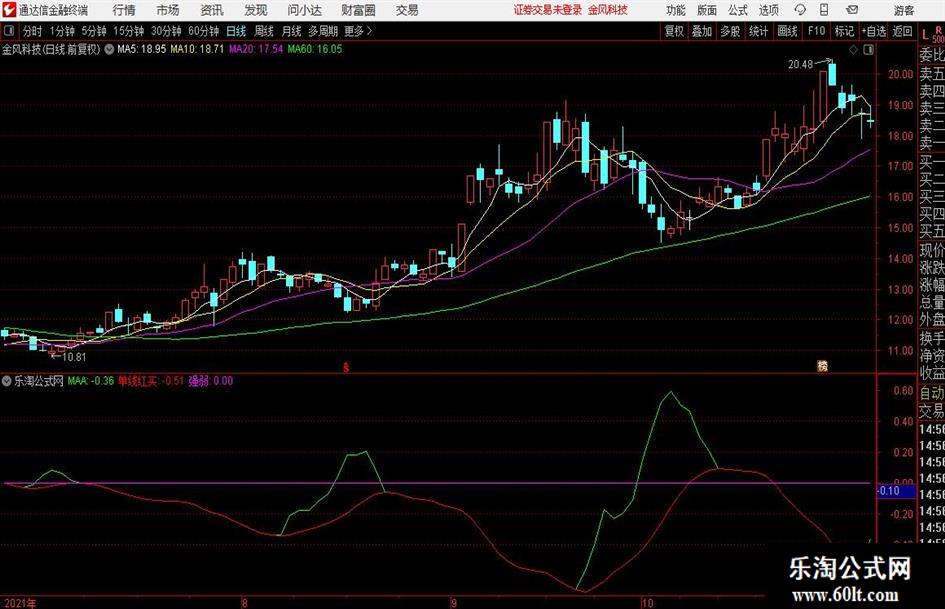Click the MAA: -0.36 indicator value
The image size is (945, 609).
pyautogui.click(x=90, y=381)
